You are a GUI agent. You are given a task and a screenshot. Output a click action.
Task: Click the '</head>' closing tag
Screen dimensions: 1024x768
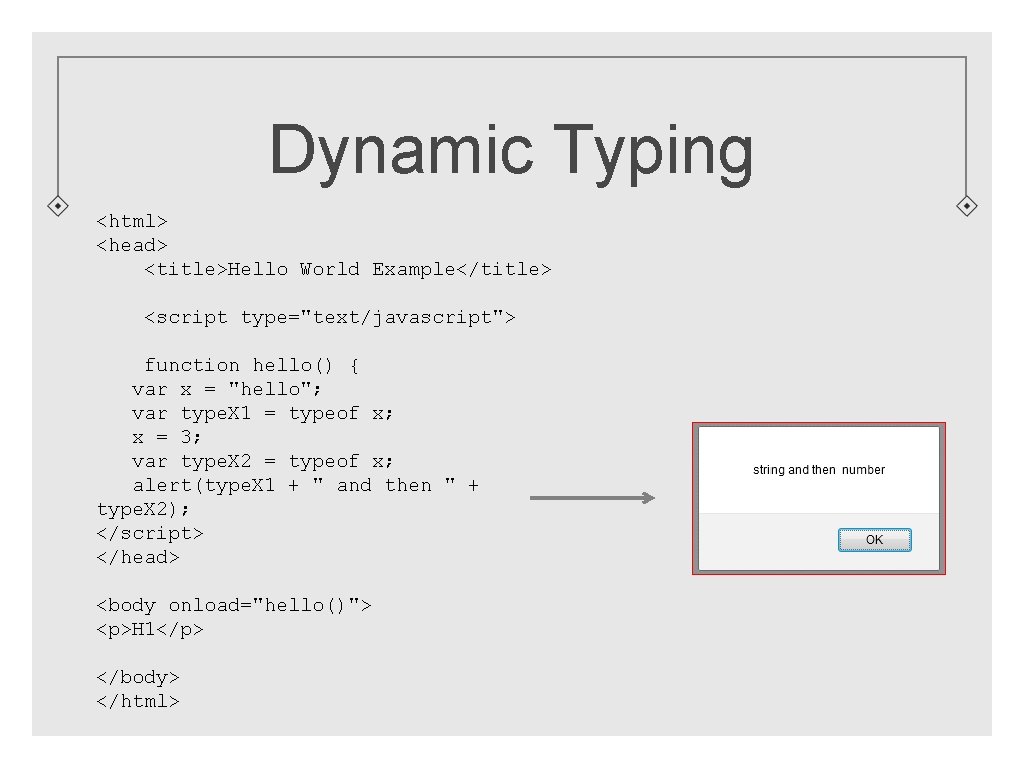(138, 558)
